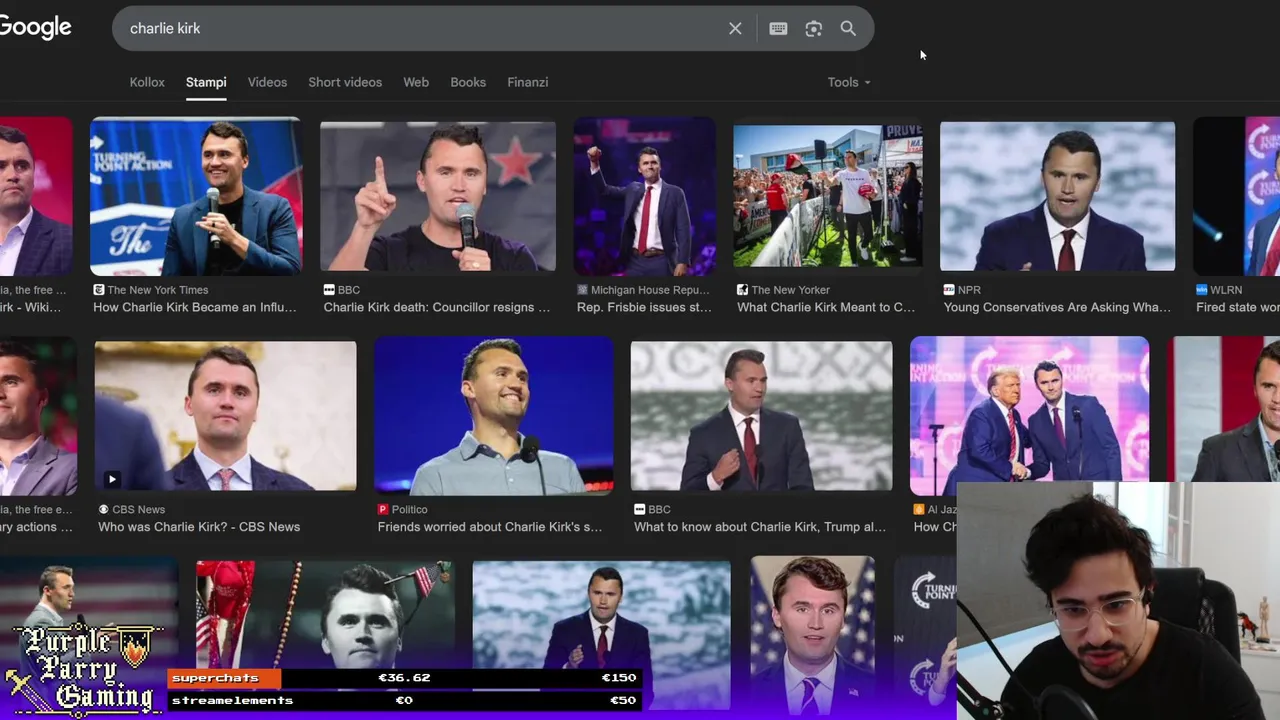The height and width of the screenshot is (720, 1280).
Task: Click the NPR source label
Action: point(969,290)
